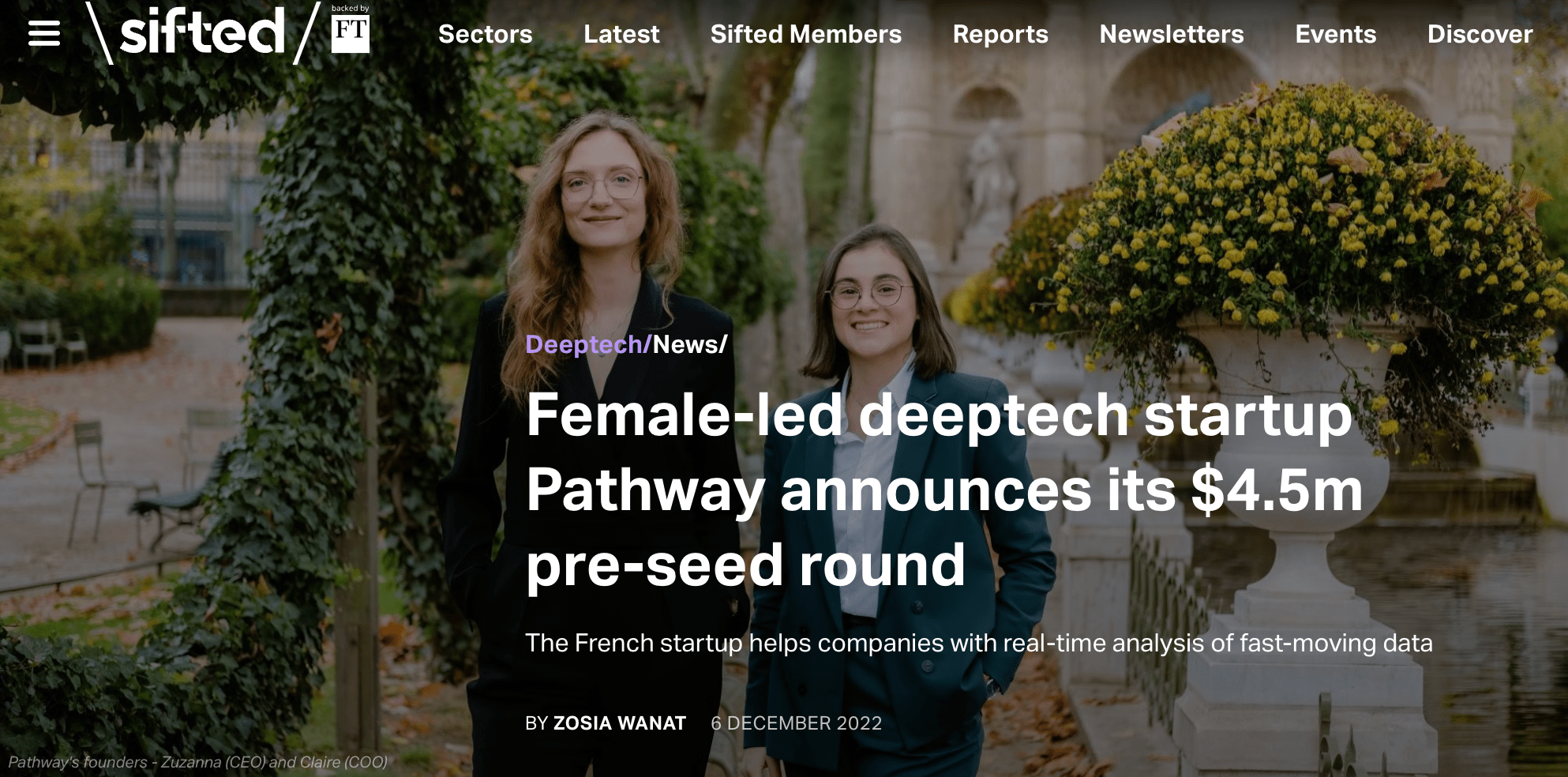Click the article headline about Pathway
This screenshot has width=1568, height=777.
pyautogui.click(x=944, y=490)
